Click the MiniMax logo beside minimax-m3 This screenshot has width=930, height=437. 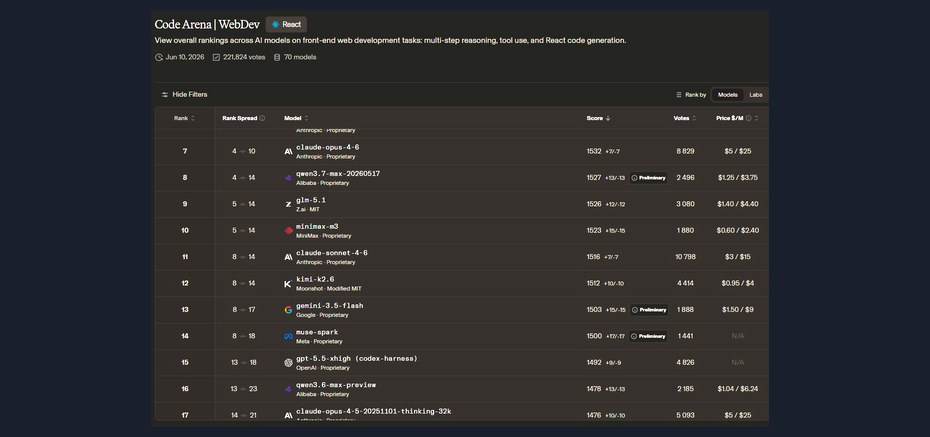(288, 231)
